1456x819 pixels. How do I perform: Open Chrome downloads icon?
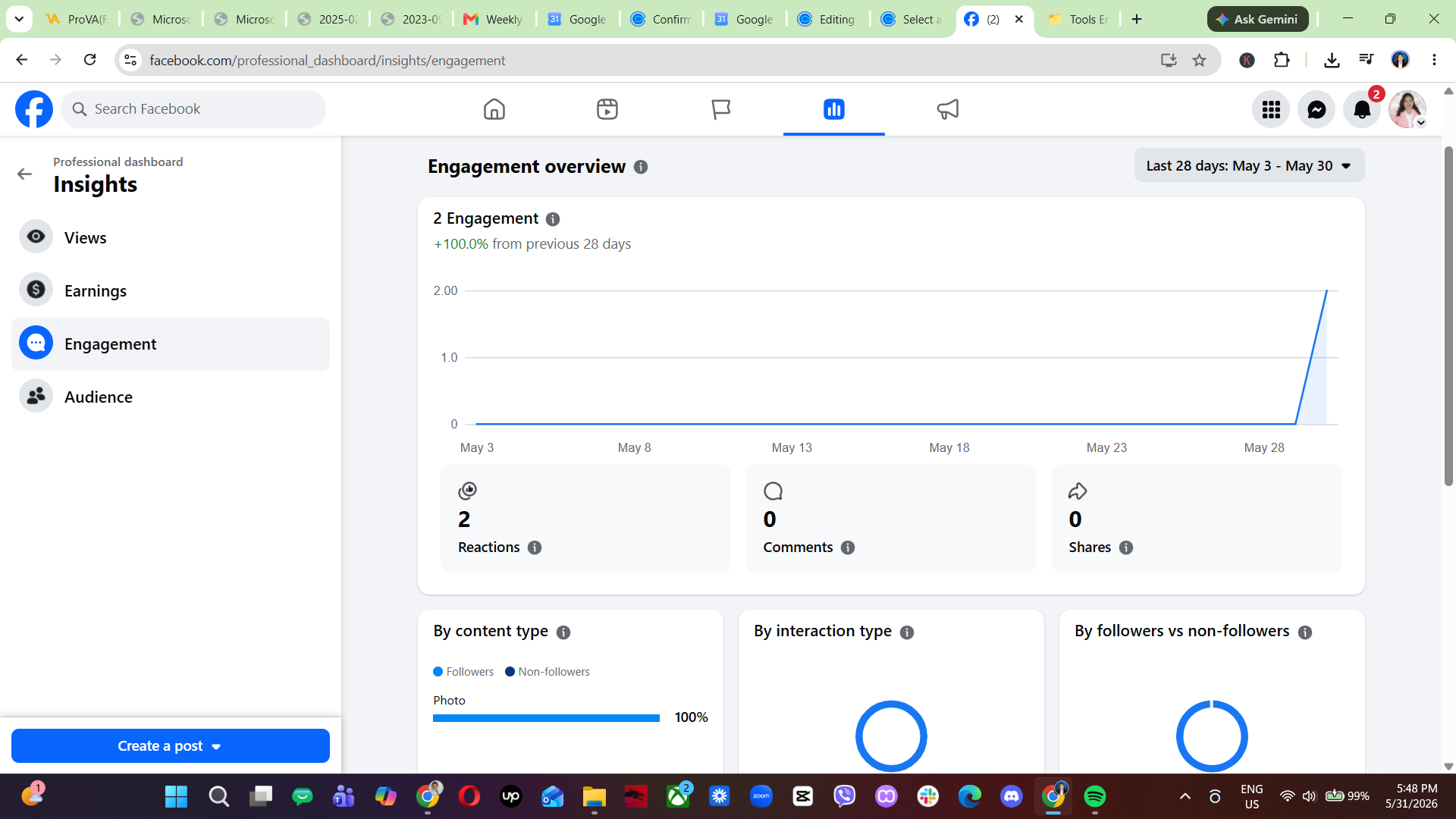coord(1332,60)
